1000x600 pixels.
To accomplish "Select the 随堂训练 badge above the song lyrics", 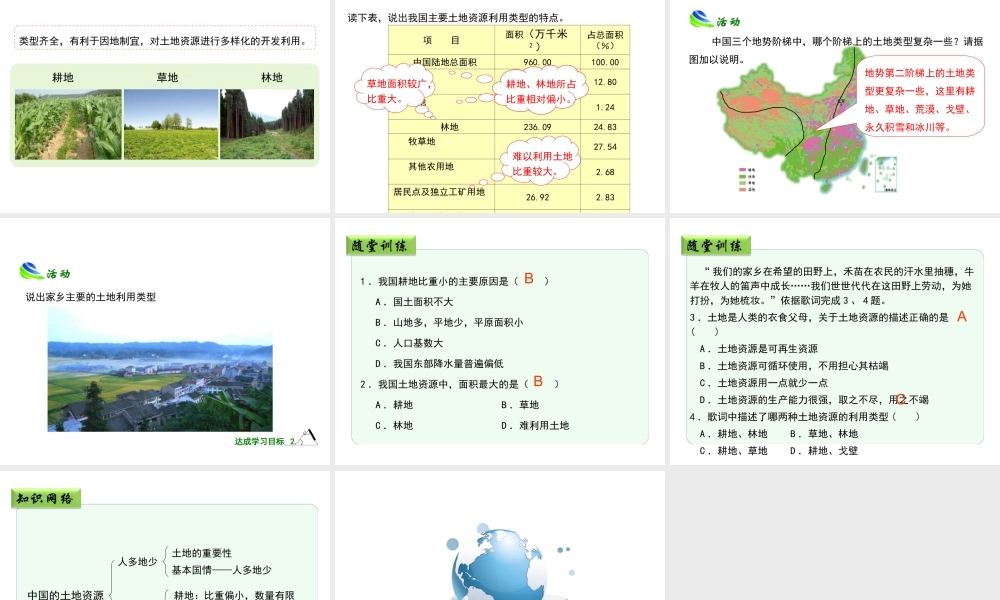I will [x=716, y=245].
